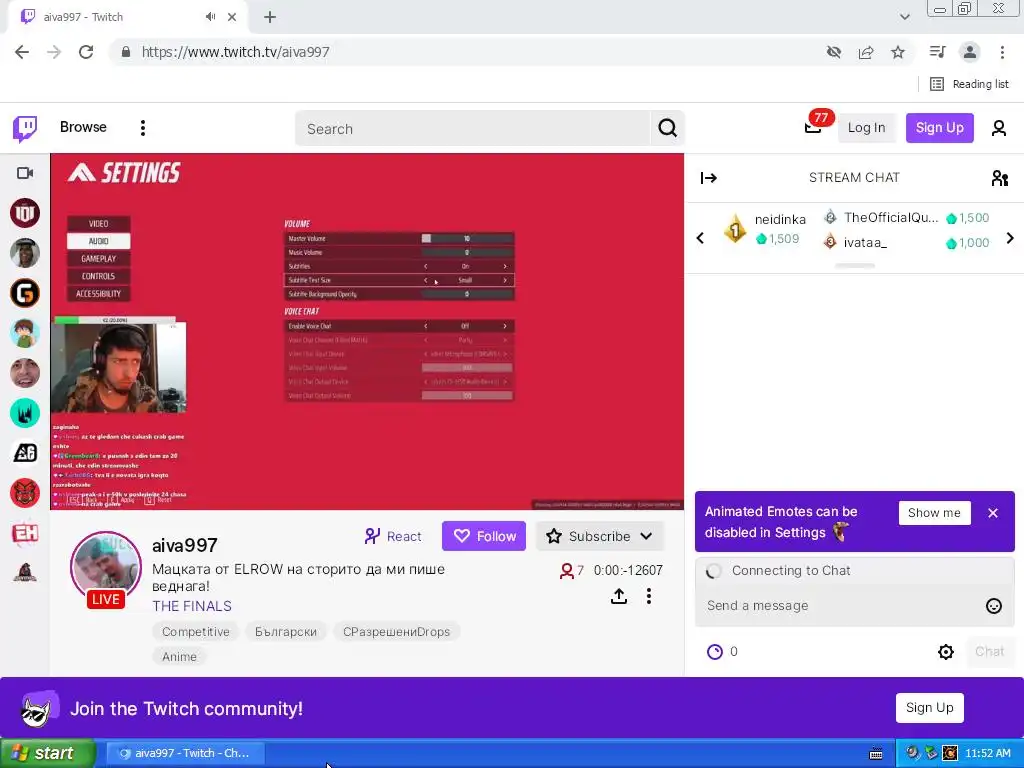Click neidinka on the leaderboard
Viewport: 1024px width, 768px height.
point(780,219)
